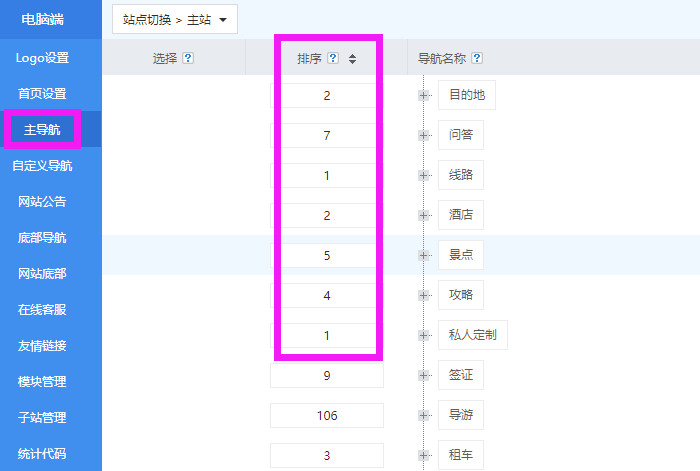Screen dimensions: 700x471
Task: Open 友情链接 sidebar item
Action: [42, 345]
